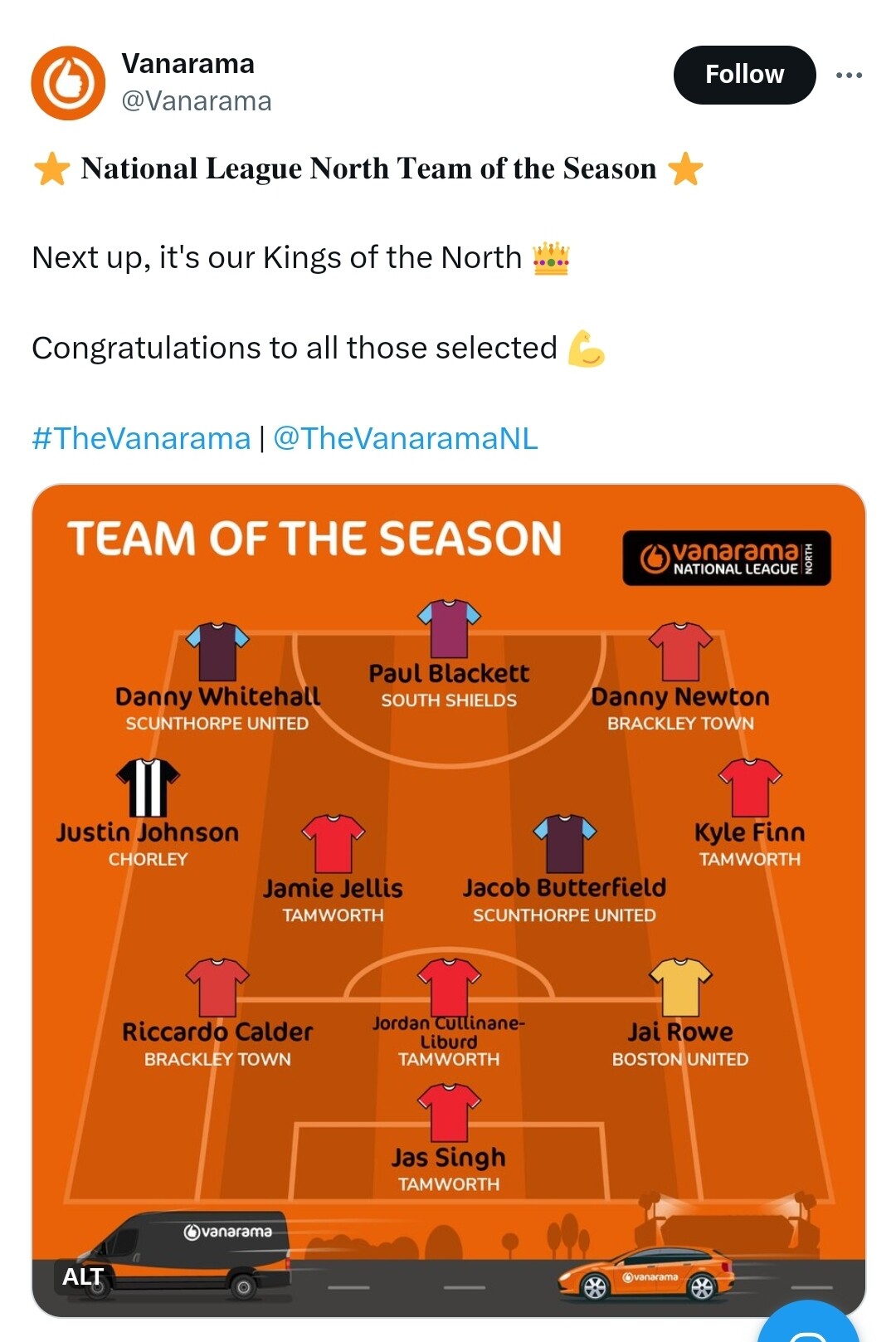Image resolution: width=896 pixels, height=1342 pixels.
Task: Visit the @TheVanaramaNL mention link
Action: pyautogui.click(x=406, y=438)
